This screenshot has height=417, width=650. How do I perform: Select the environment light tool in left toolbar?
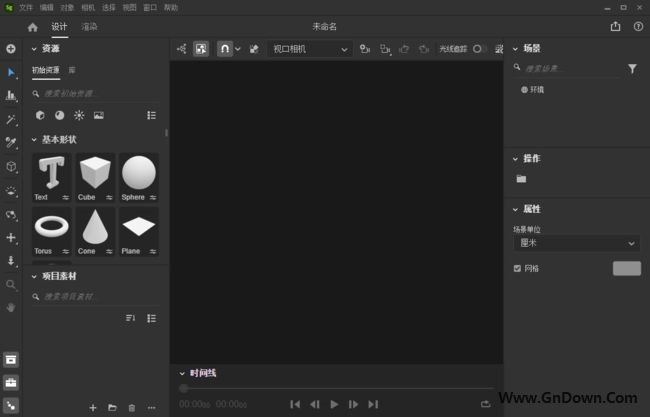(11, 191)
